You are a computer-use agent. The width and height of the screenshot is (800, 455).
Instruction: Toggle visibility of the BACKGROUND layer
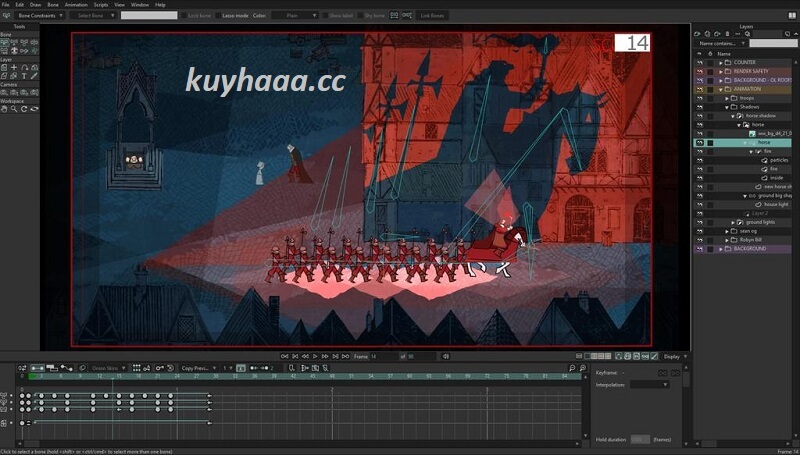(x=699, y=249)
